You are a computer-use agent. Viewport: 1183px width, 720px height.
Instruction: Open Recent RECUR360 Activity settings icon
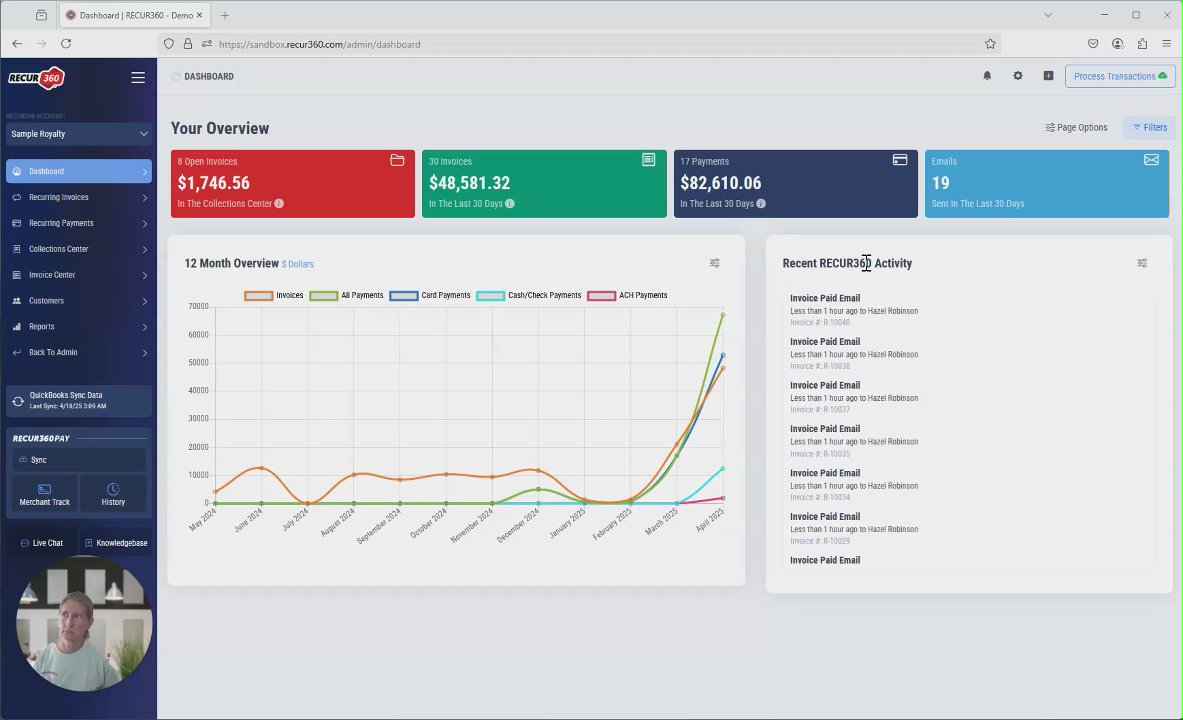(x=1142, y=263)
